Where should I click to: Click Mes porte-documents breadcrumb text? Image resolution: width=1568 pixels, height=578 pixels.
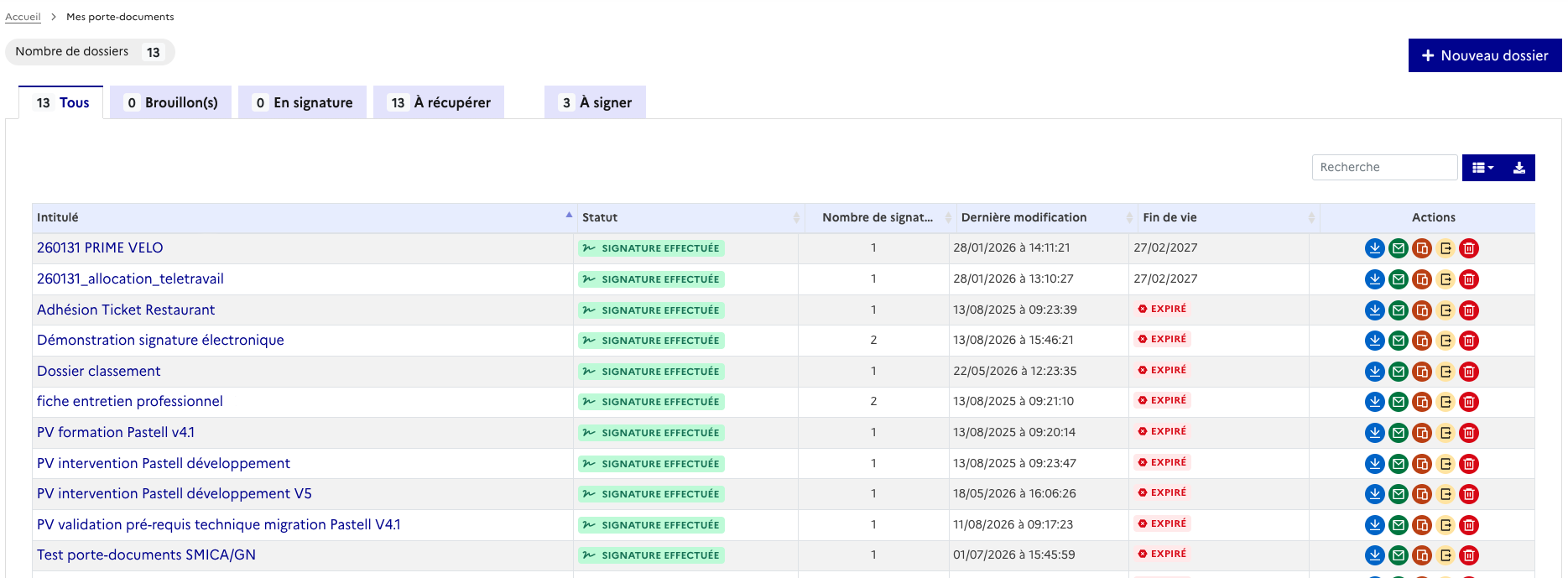coord(120,17)
